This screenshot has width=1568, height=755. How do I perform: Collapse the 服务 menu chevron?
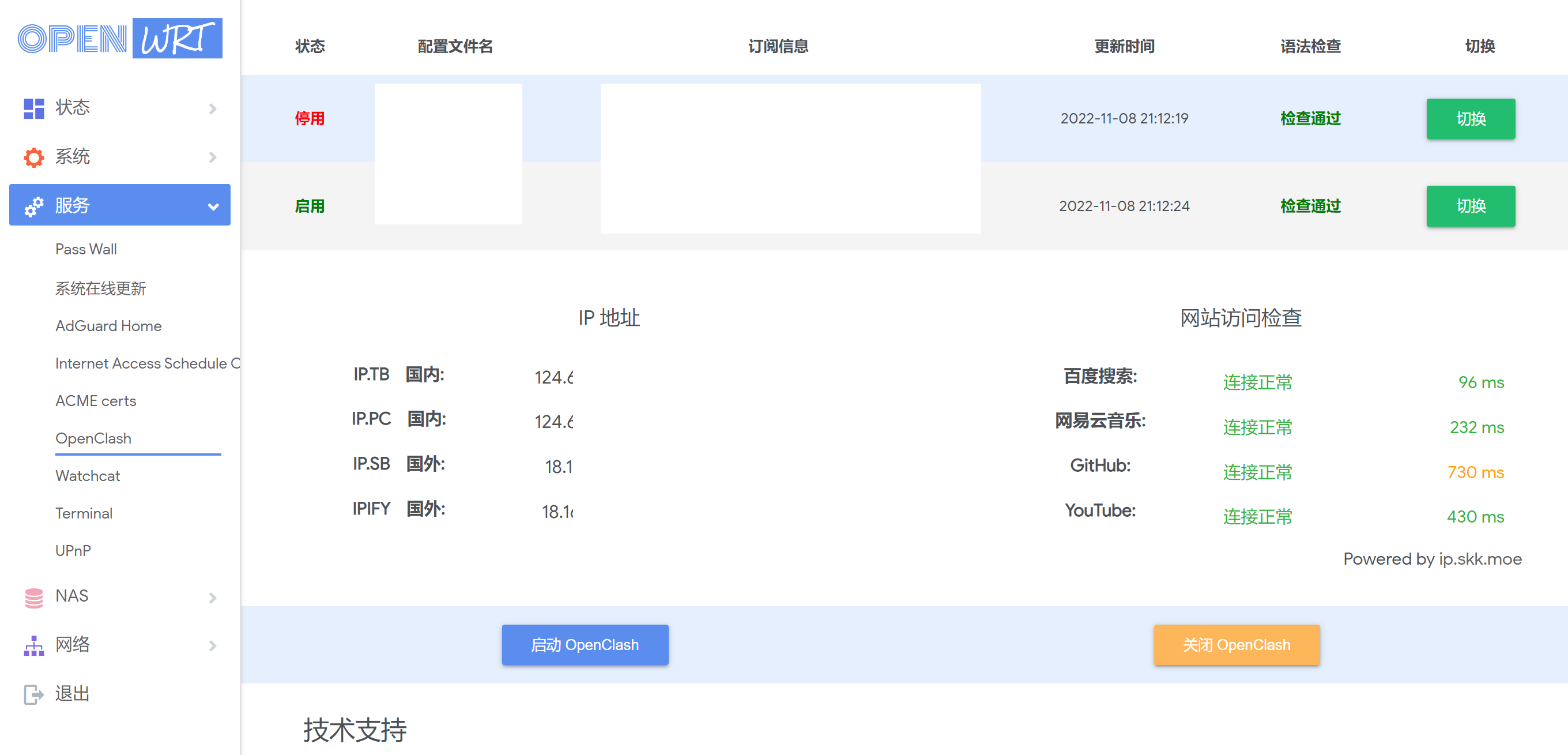point(213,206)
